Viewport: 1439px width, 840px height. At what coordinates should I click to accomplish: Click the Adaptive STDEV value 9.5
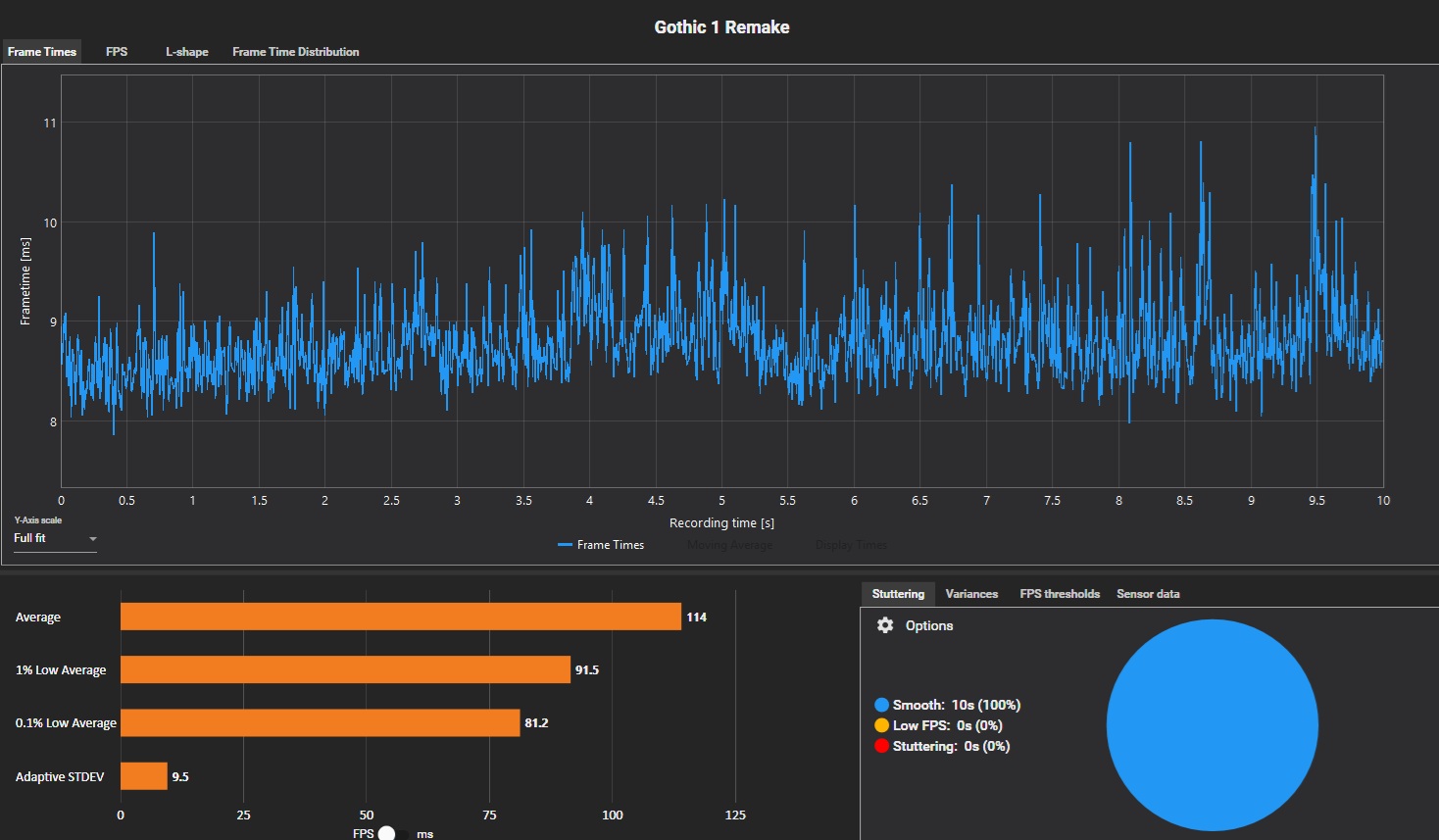pyautogui.click(x=180, y=776)
